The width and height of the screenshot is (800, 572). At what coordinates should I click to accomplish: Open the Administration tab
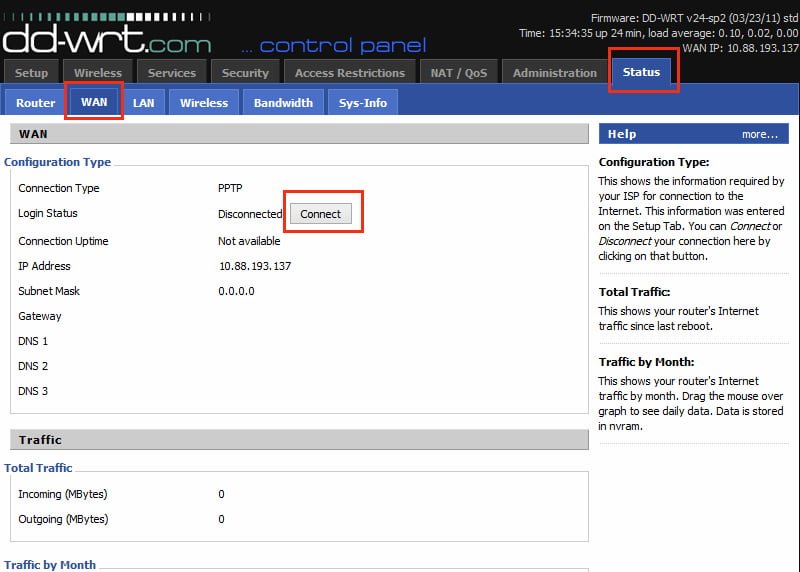554,73
